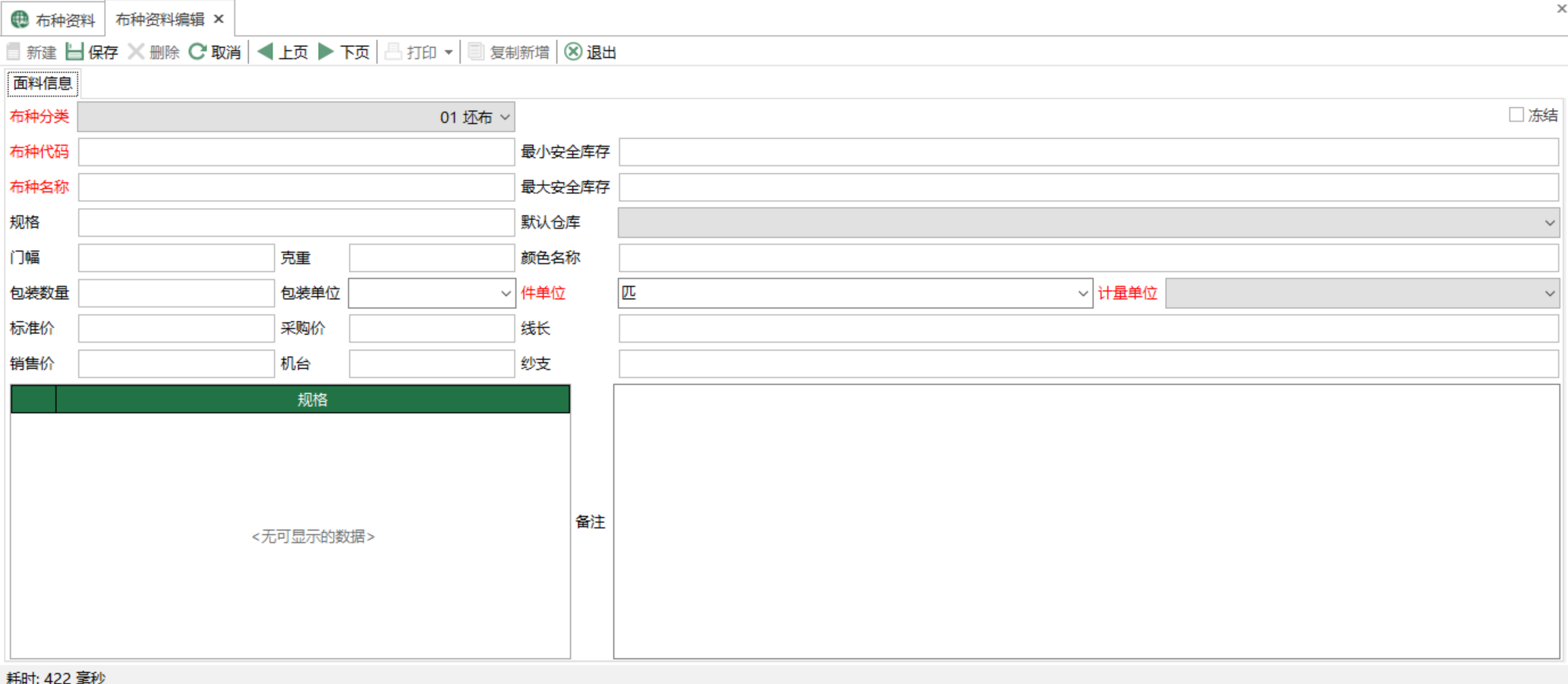Click the 保存 button label
Viewport: 1568px width, 684px height.
point(103,52)
